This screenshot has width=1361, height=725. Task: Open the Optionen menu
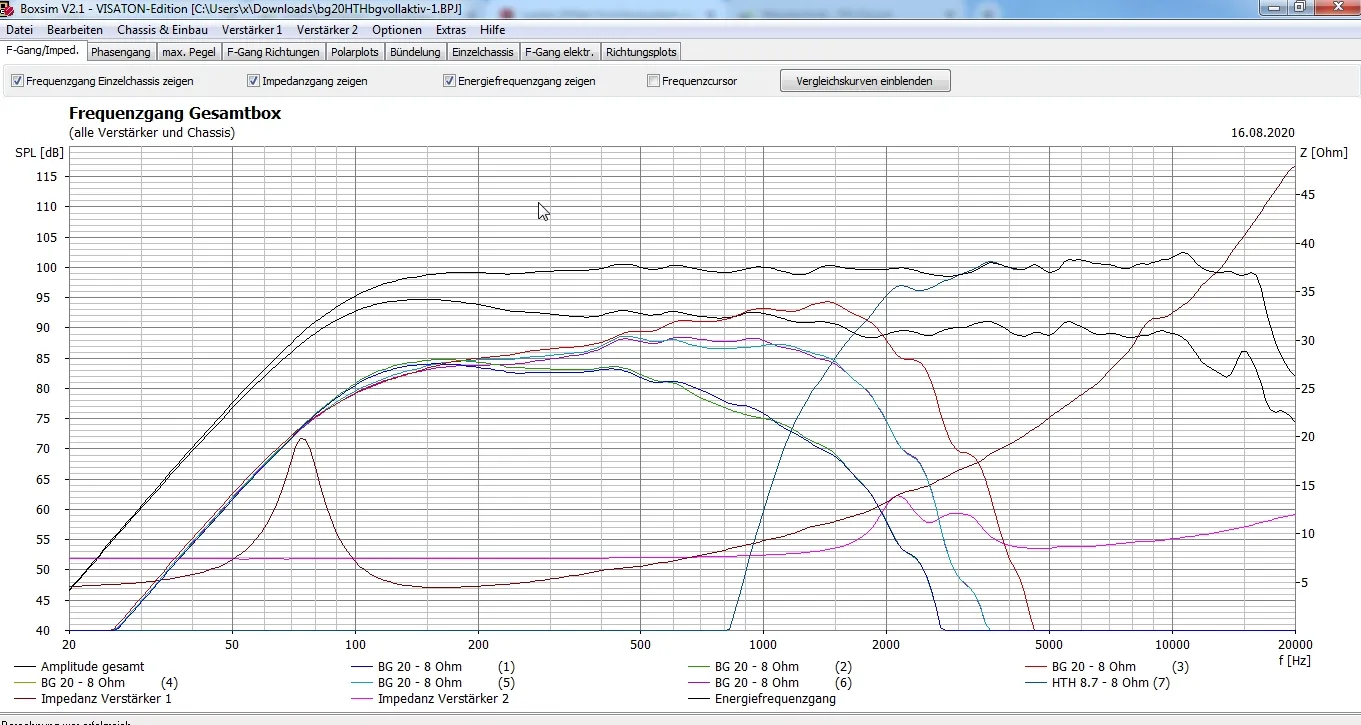pyautogui.click(x=397, y=30)
